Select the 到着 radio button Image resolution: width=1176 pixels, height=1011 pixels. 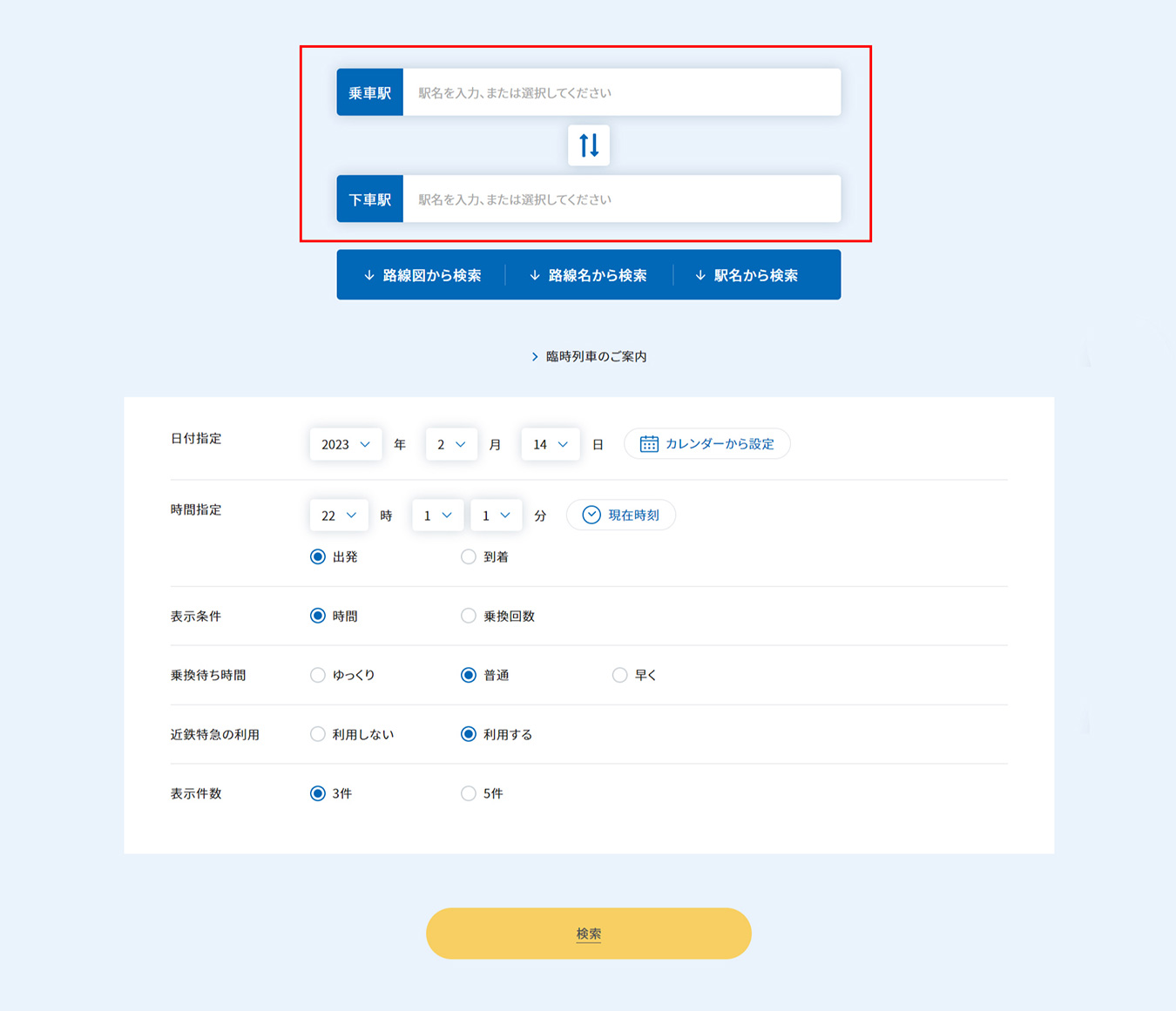[x=469, y=556]
